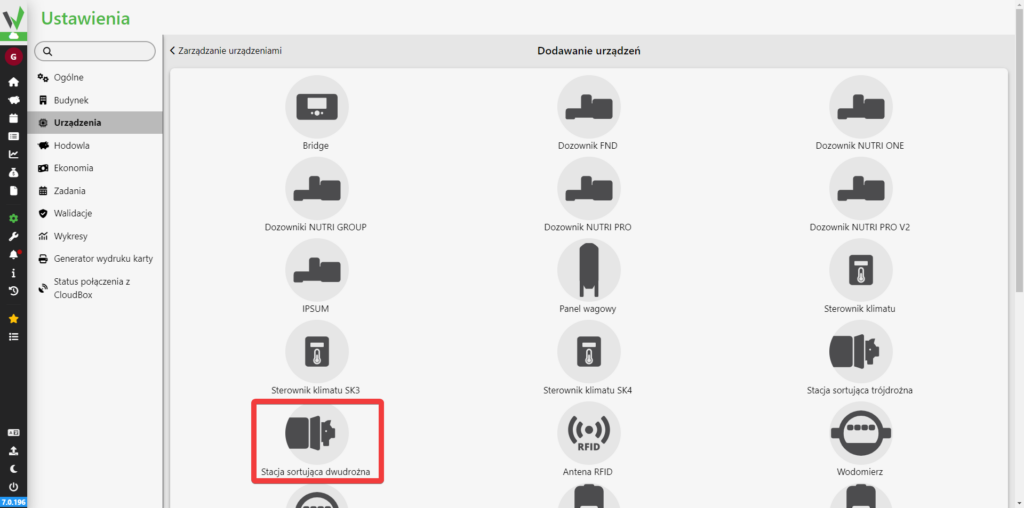The width and height of the screenshot is (1024, 508).
Task: Toggle dark mode moon icon
Action: (x=13, y=469)
